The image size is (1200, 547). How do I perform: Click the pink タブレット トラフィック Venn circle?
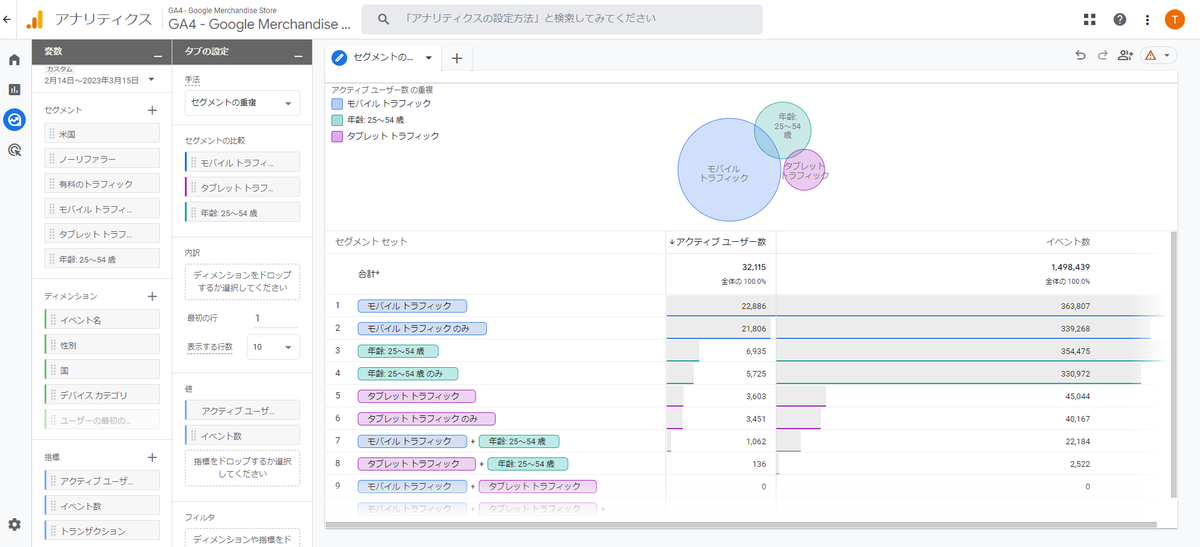point(806,172)
